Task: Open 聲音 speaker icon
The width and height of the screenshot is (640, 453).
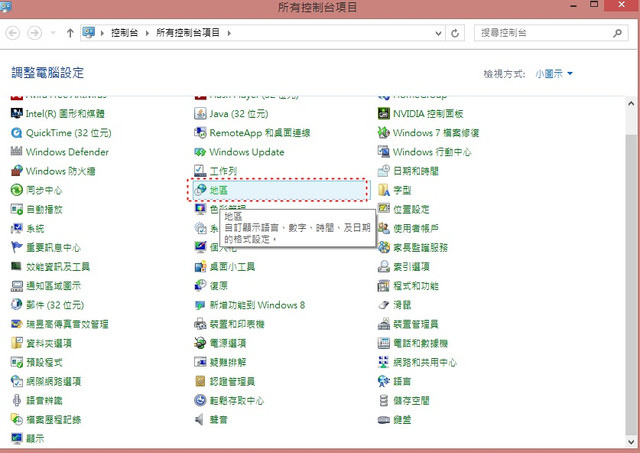Action: 200,420
